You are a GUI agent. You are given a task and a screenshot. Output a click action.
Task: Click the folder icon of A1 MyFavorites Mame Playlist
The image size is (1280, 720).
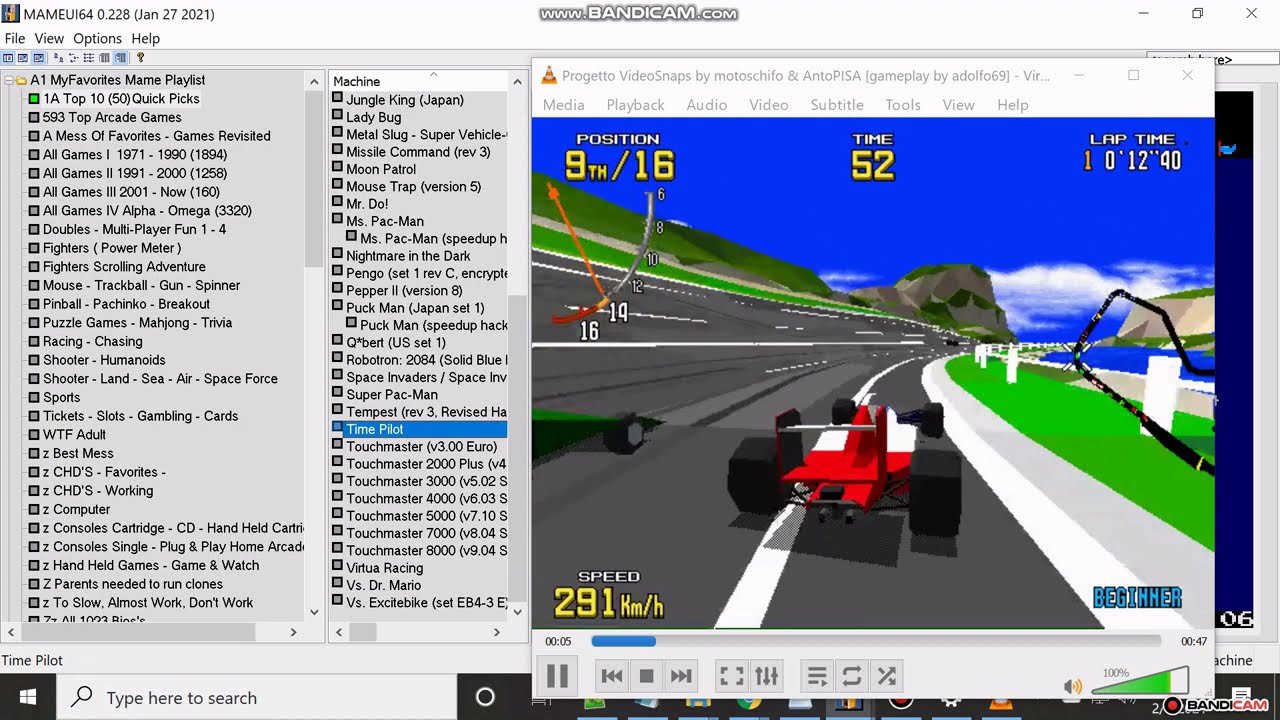(x=20, y=80)
